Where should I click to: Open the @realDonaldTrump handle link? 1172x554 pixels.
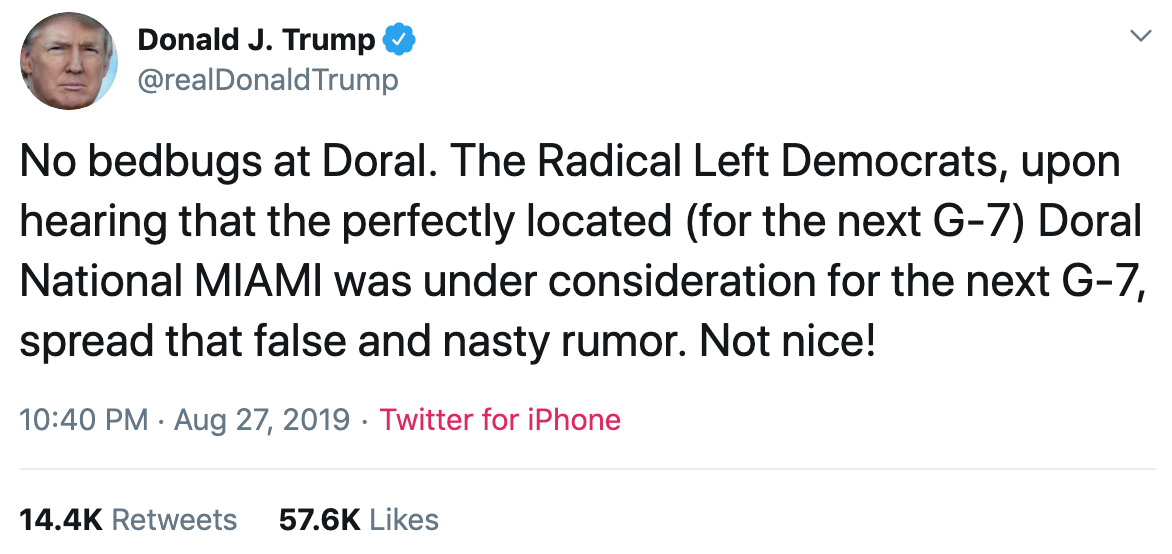click(x=267, y=79)
